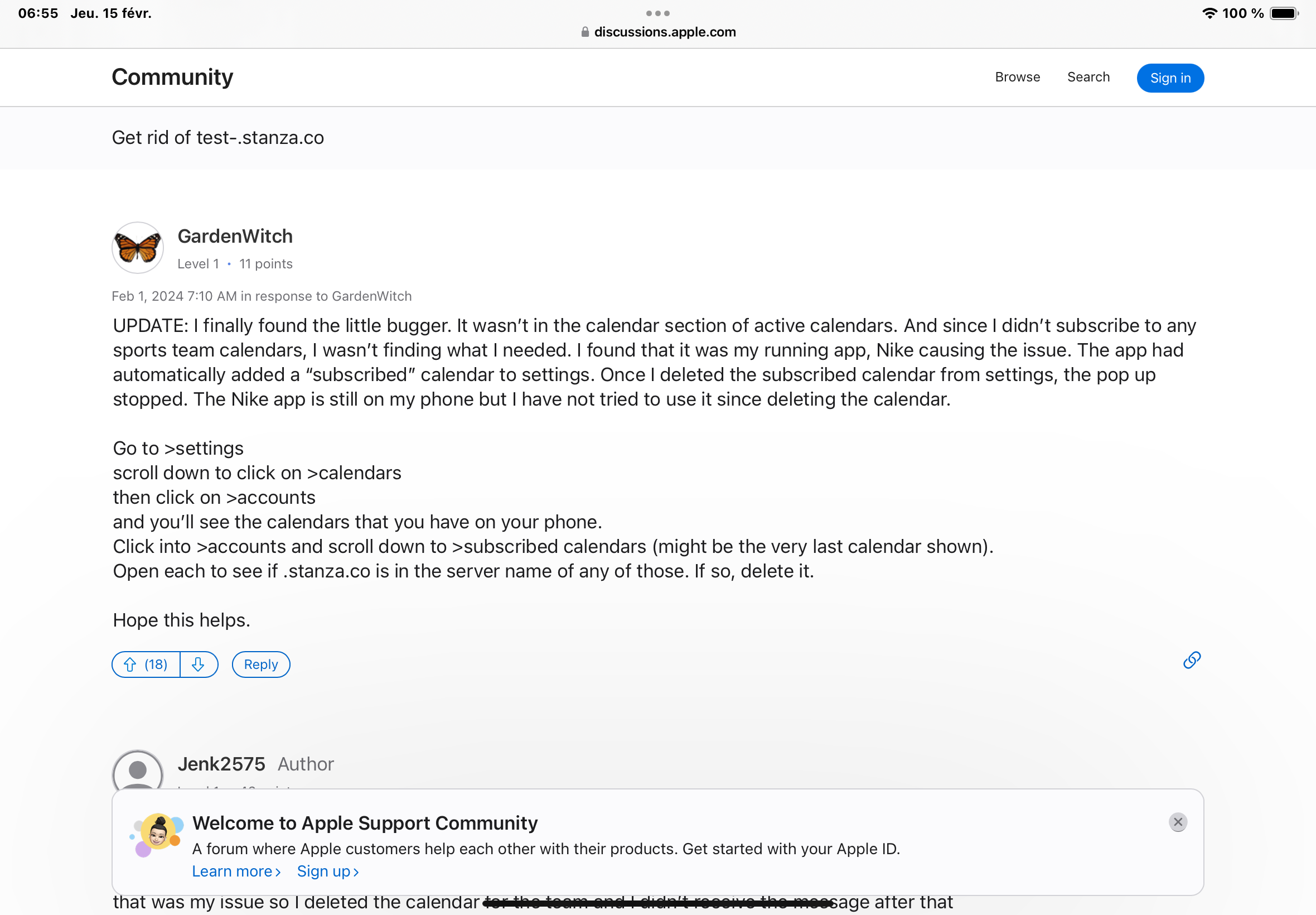Downvote GardenWitch's reply
The height and width of the screenshot is (915, 1316).
point(198,664)
